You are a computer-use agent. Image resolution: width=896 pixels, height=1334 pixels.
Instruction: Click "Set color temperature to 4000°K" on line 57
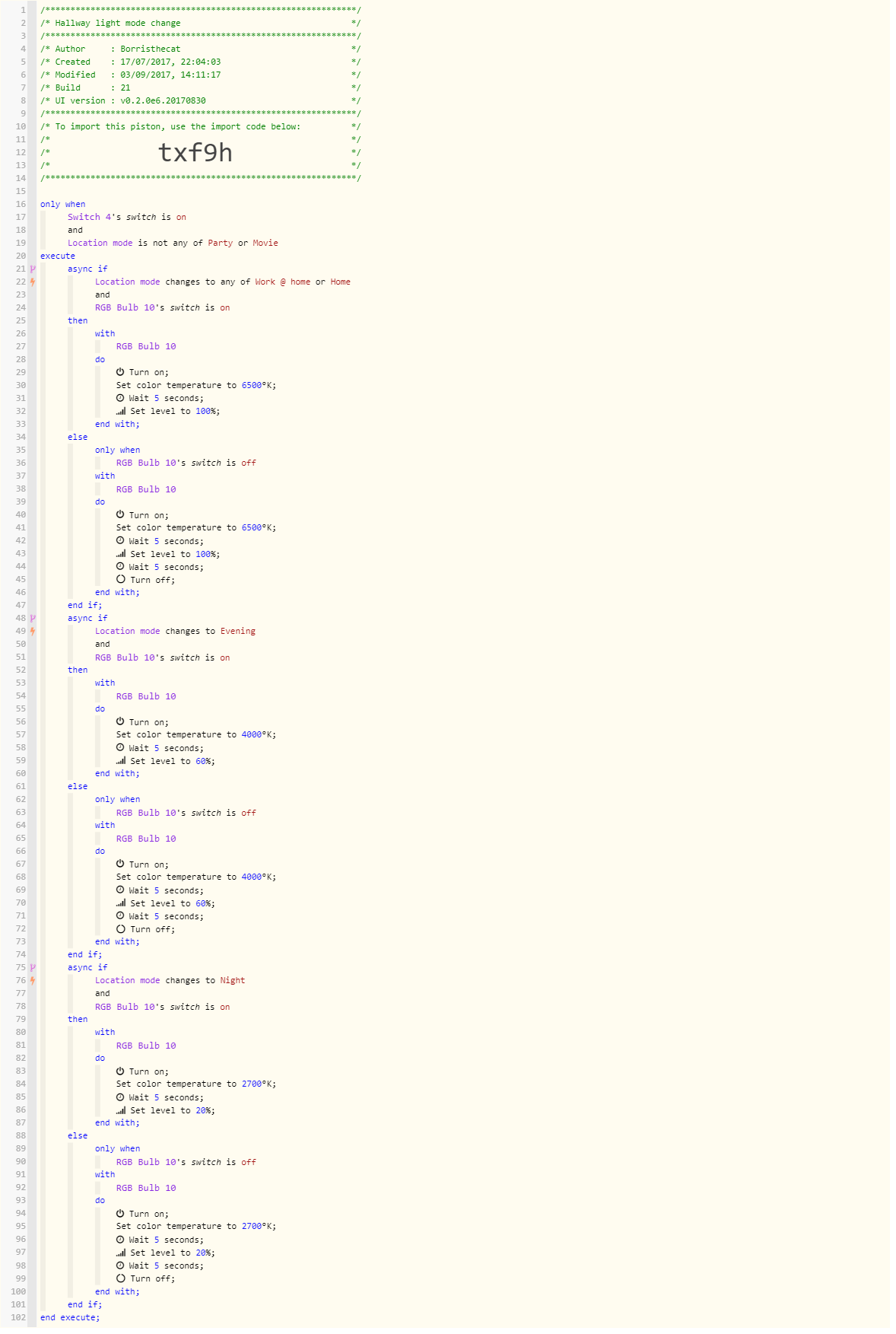point(196,734)
